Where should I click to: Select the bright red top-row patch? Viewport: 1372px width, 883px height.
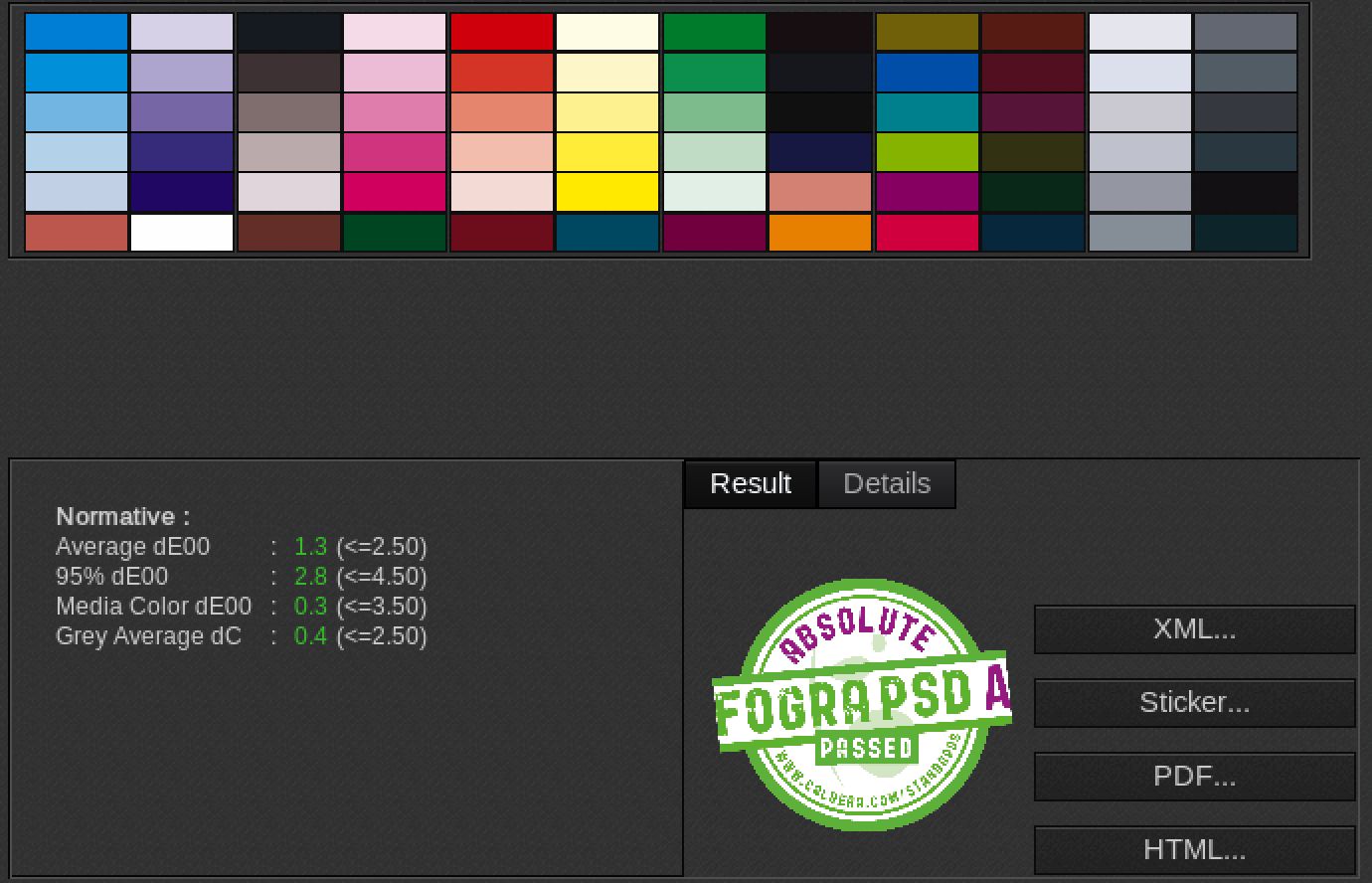(501, 32)
